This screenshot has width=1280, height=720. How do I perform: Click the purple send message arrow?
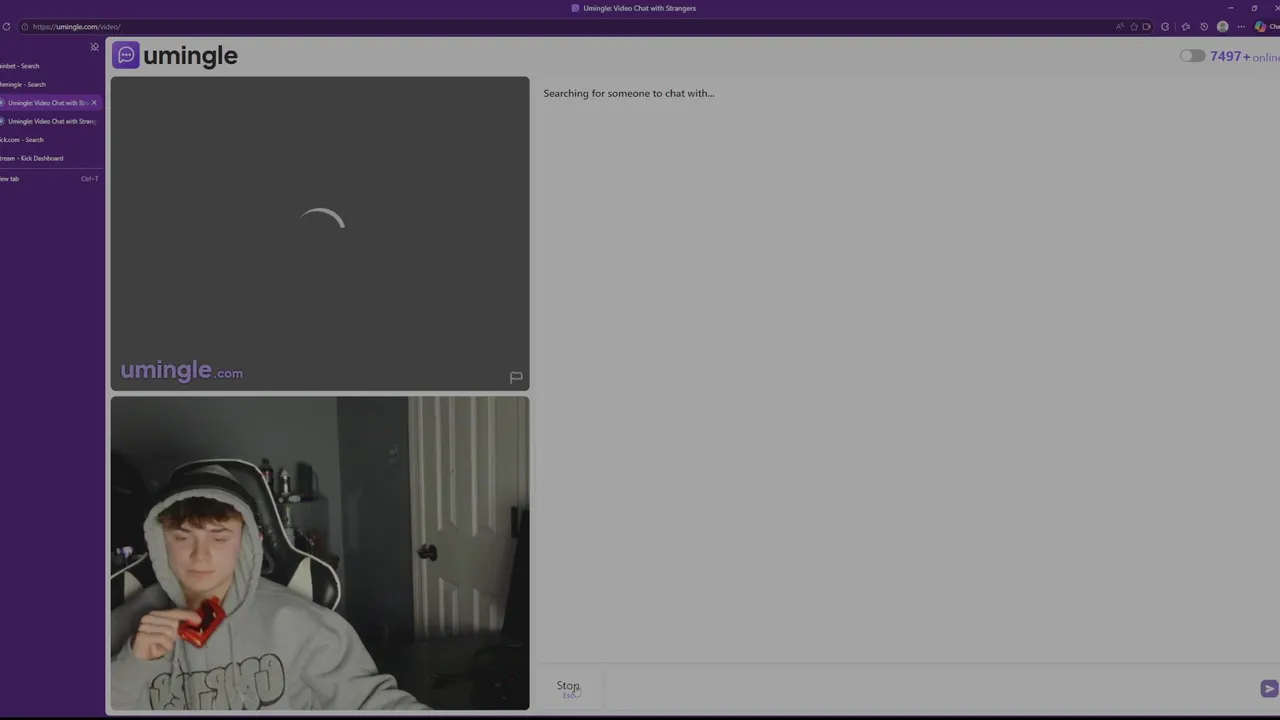(1269, 688)
